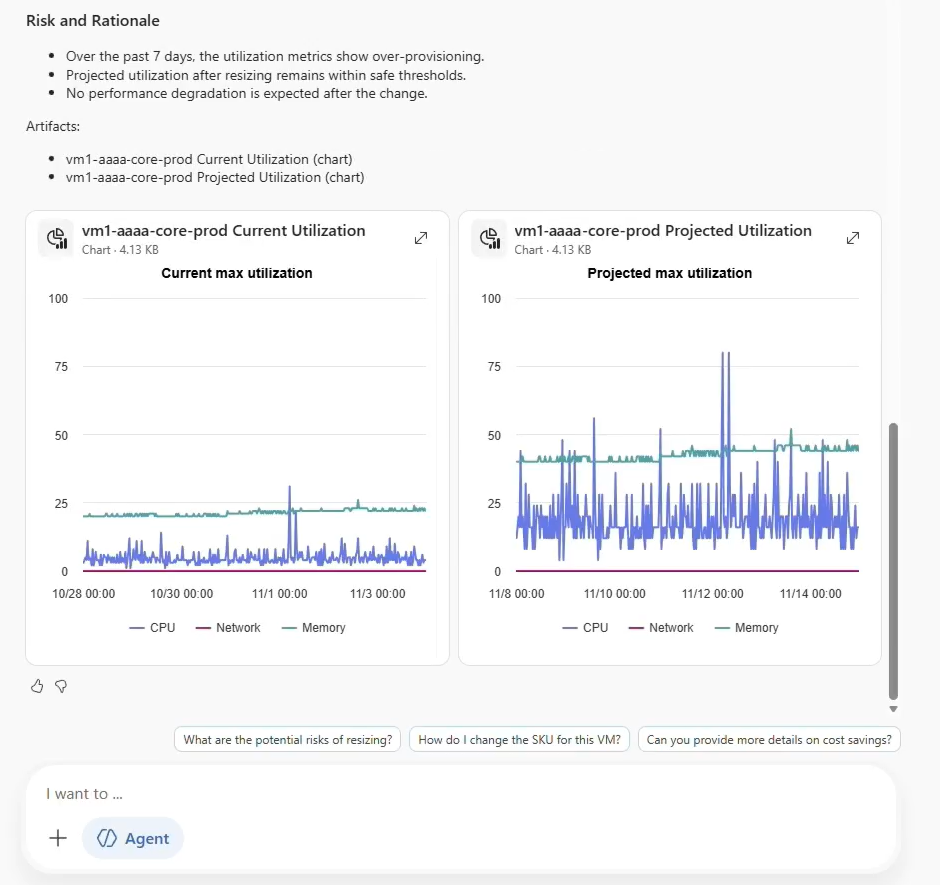940x885 pixels.
Task: Click the Agent button
Action: coord(133,838)
